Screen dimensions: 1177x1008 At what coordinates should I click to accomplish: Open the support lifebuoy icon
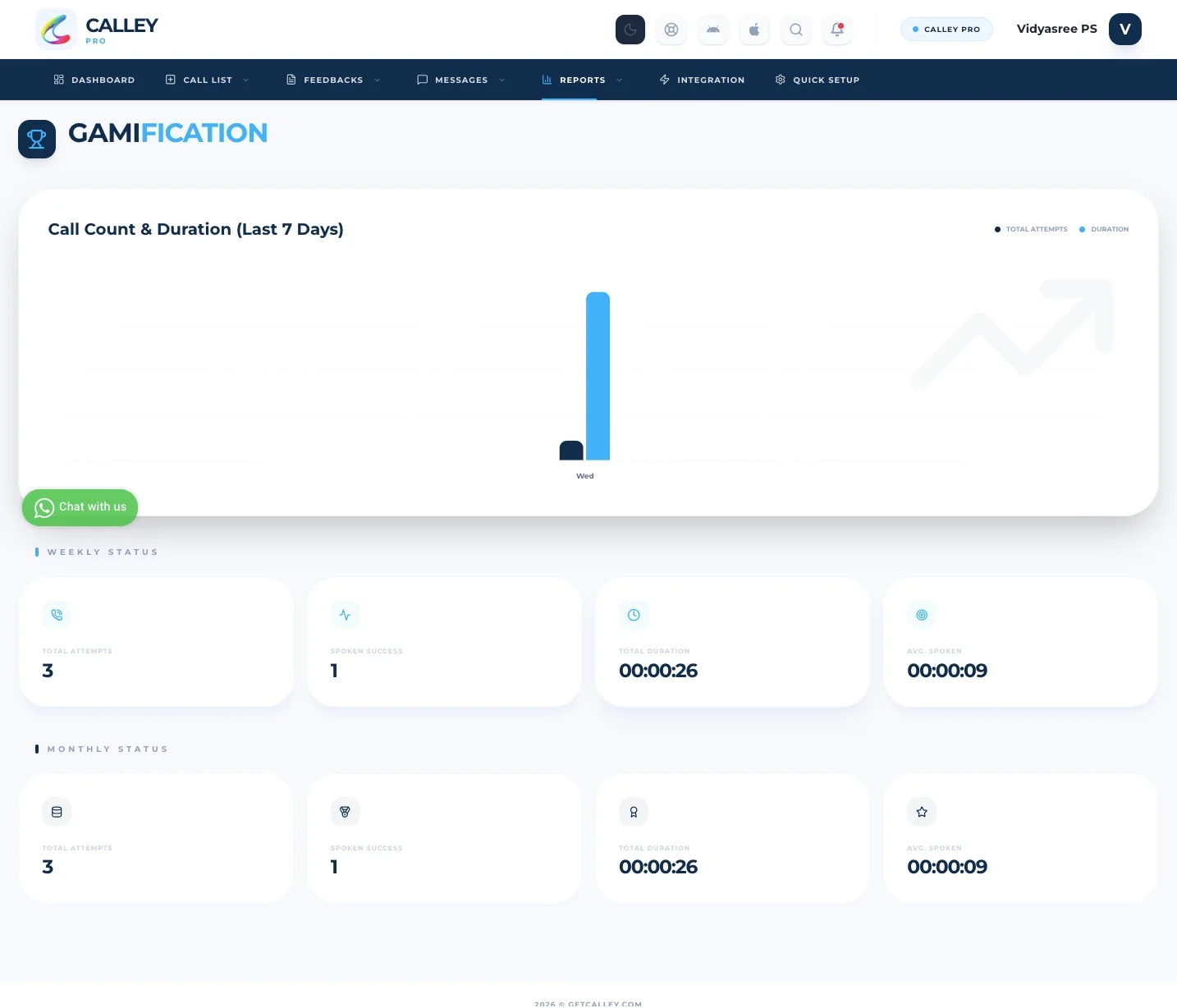pos(671,30)
